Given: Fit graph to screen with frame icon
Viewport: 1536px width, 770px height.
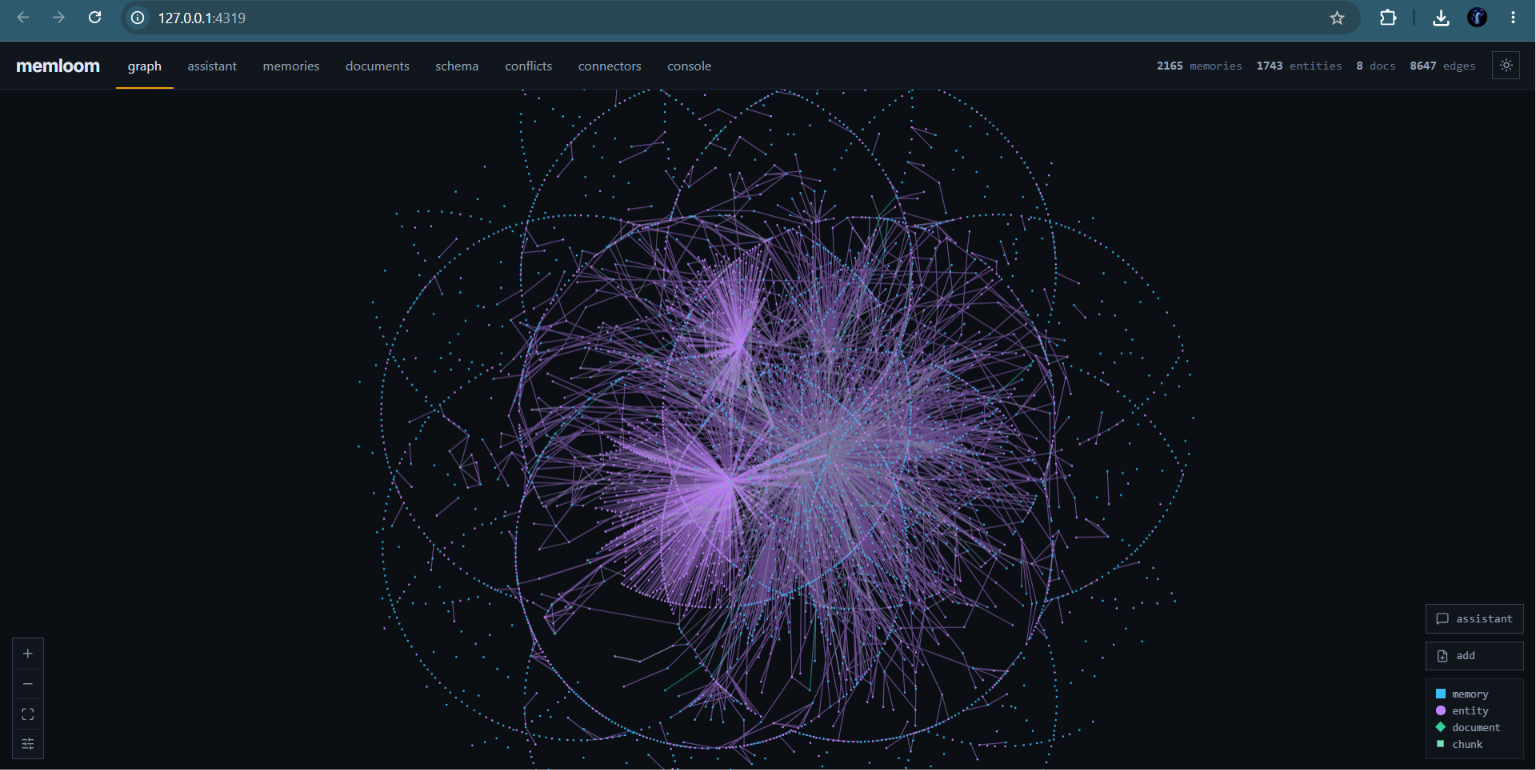Looking at the screenshot, I should pos(28,714).
